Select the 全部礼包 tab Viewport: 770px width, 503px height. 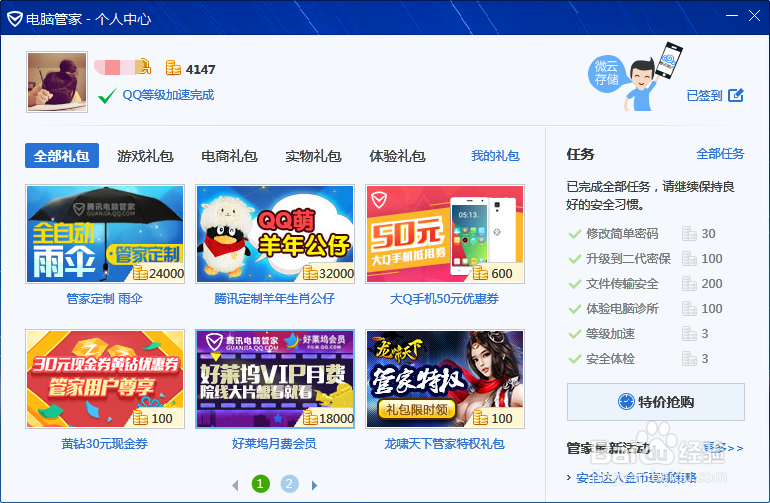coord(62,156)
